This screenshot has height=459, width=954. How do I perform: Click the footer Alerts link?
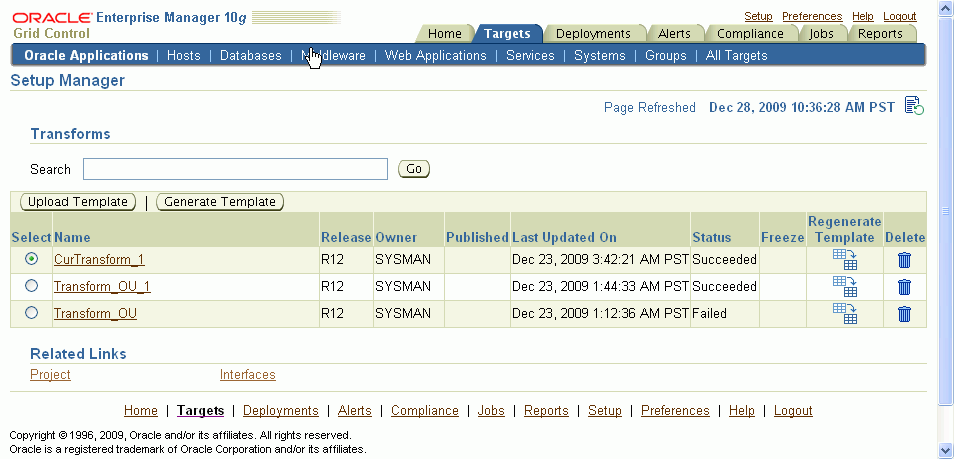355,410
